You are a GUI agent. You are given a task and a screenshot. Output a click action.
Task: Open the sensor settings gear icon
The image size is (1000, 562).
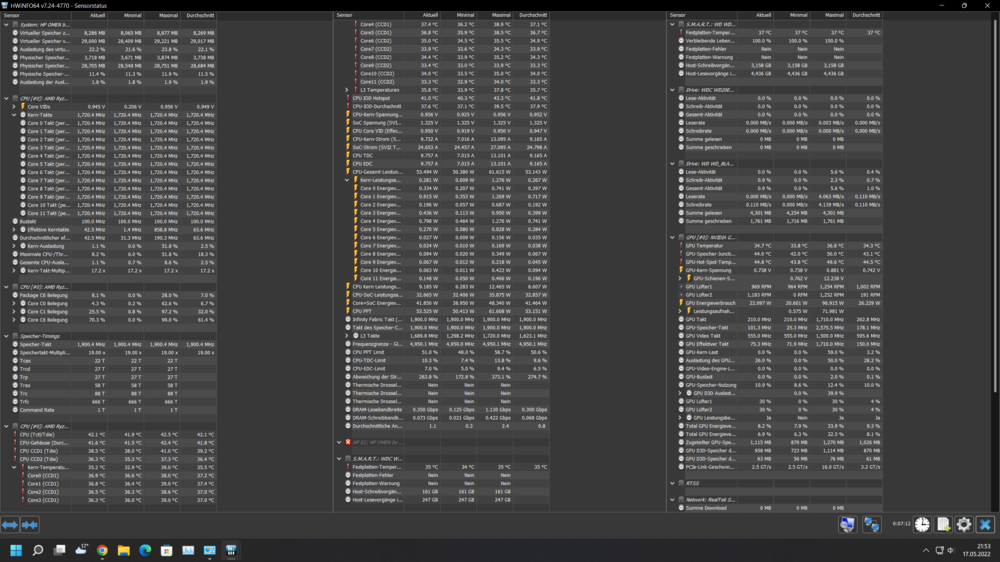(x=964, y=525)
